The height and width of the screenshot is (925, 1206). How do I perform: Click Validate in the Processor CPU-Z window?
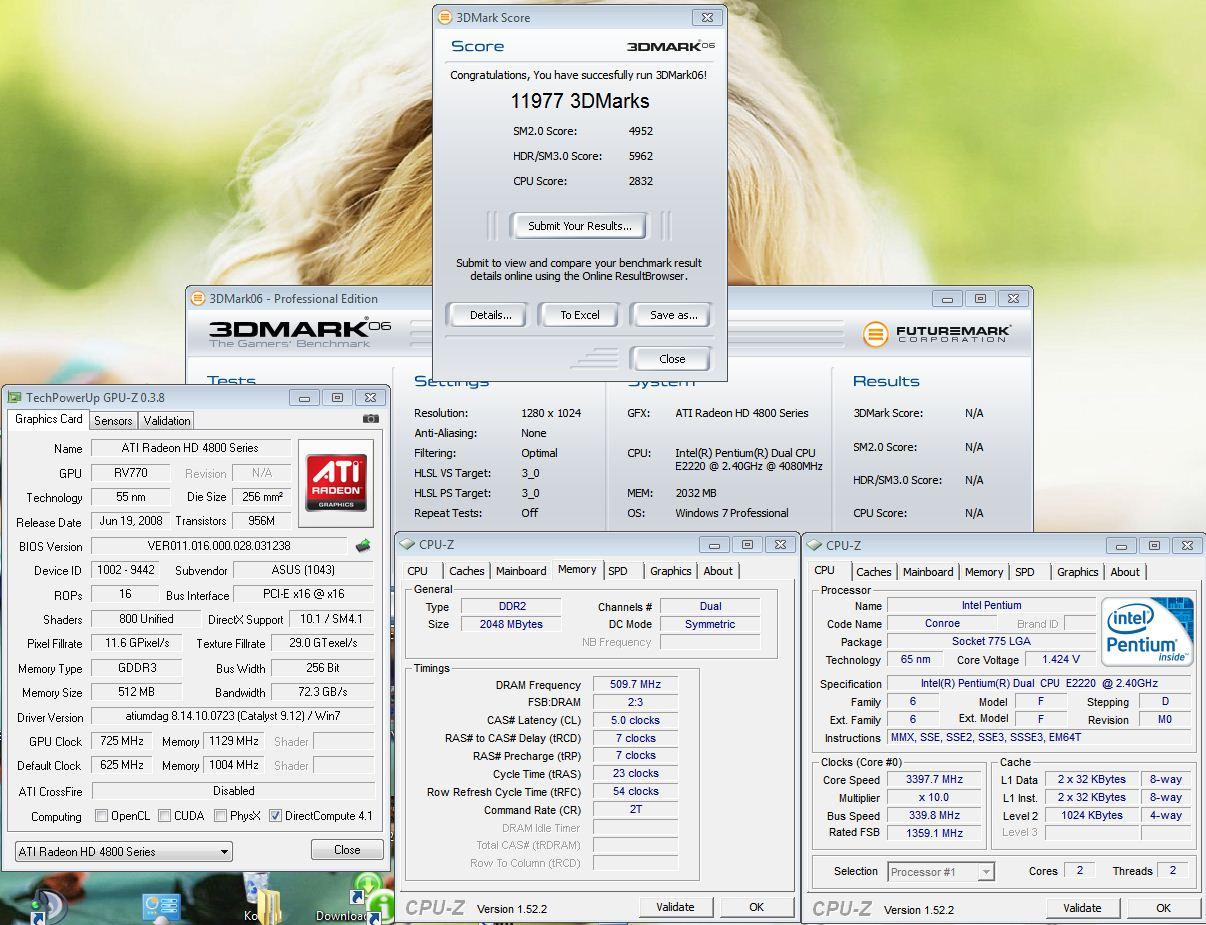point(1082,908)
